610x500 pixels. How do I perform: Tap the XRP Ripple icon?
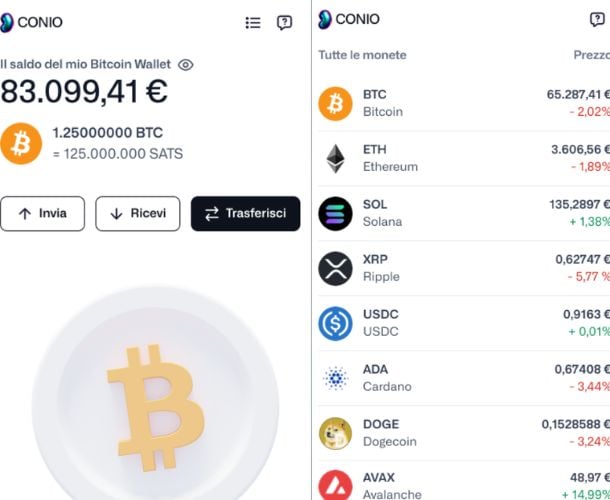pyautogui.click(x=335, y=268)
